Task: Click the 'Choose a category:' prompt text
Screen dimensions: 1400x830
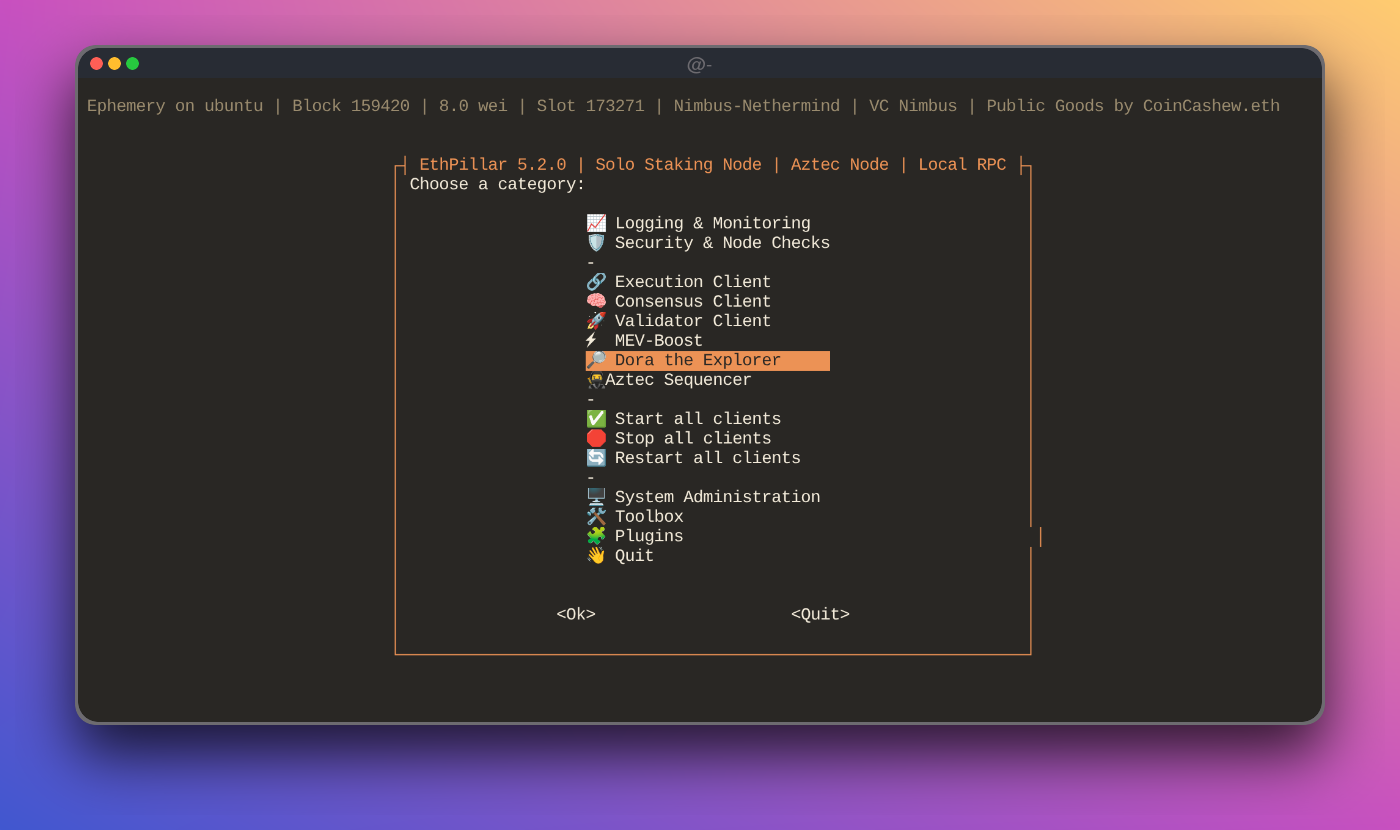Action: (x=497, y=185)
